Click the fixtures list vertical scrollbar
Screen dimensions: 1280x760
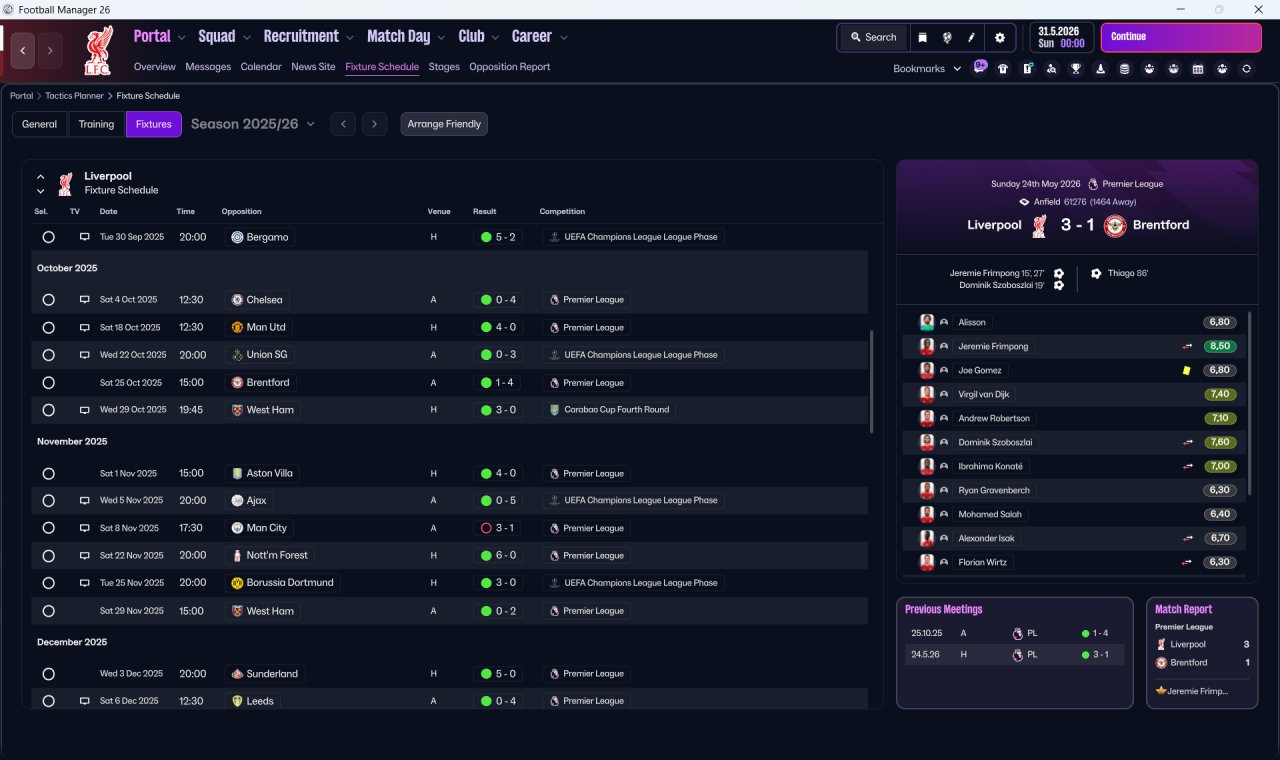(x=873, y=382)
